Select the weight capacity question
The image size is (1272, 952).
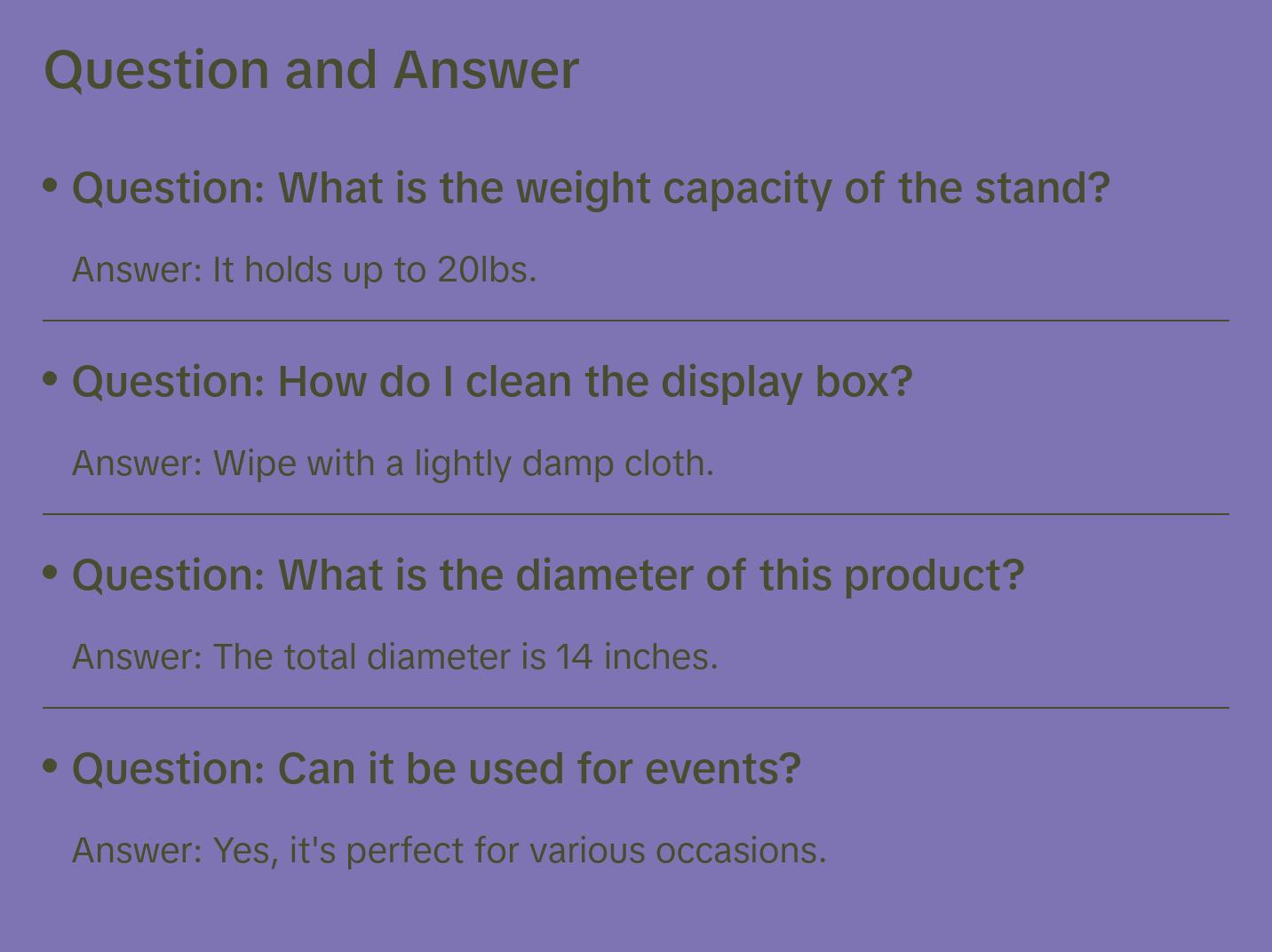[x=591, y=188]
